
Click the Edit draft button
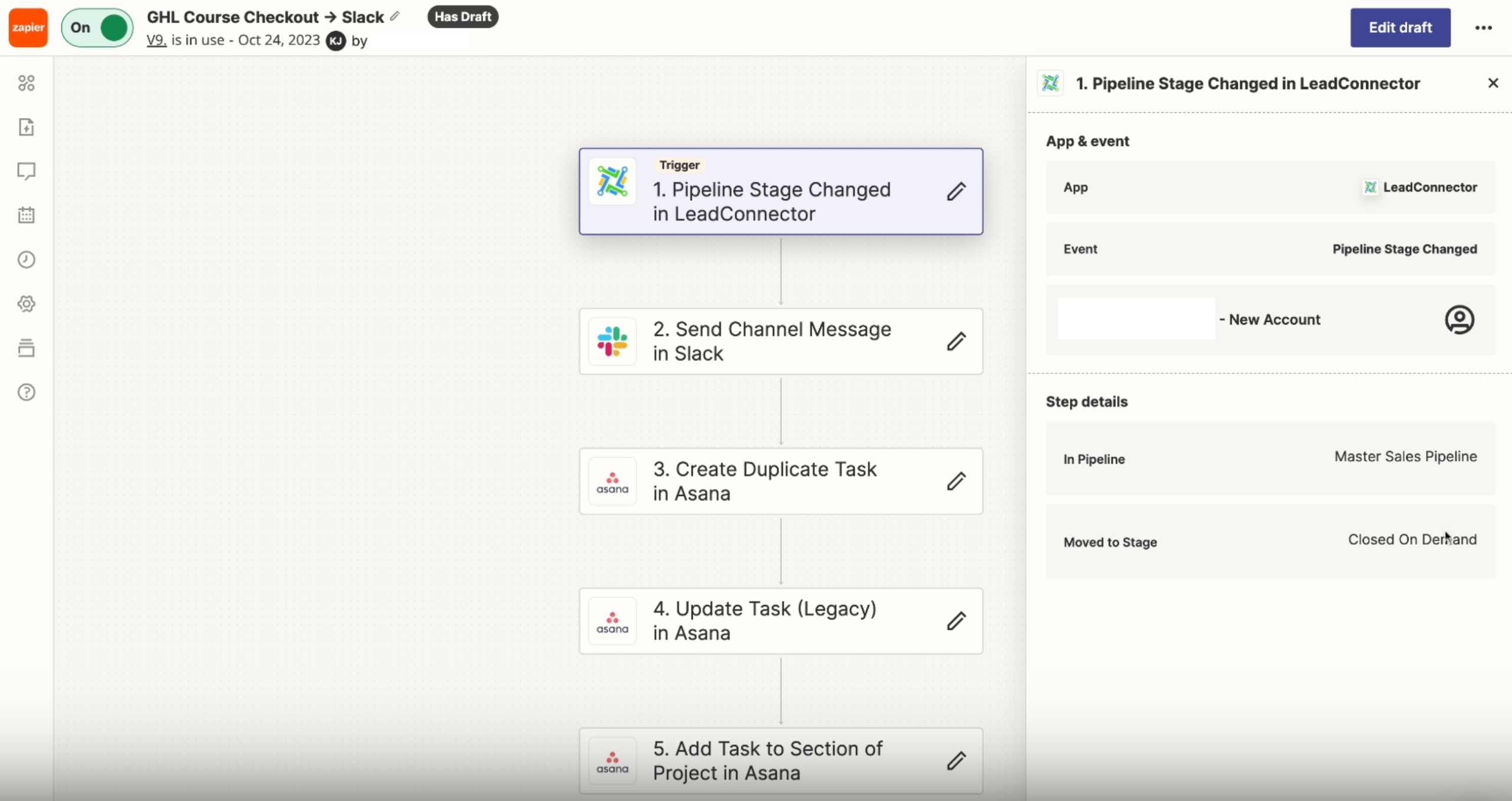(x=1400, y=27)
